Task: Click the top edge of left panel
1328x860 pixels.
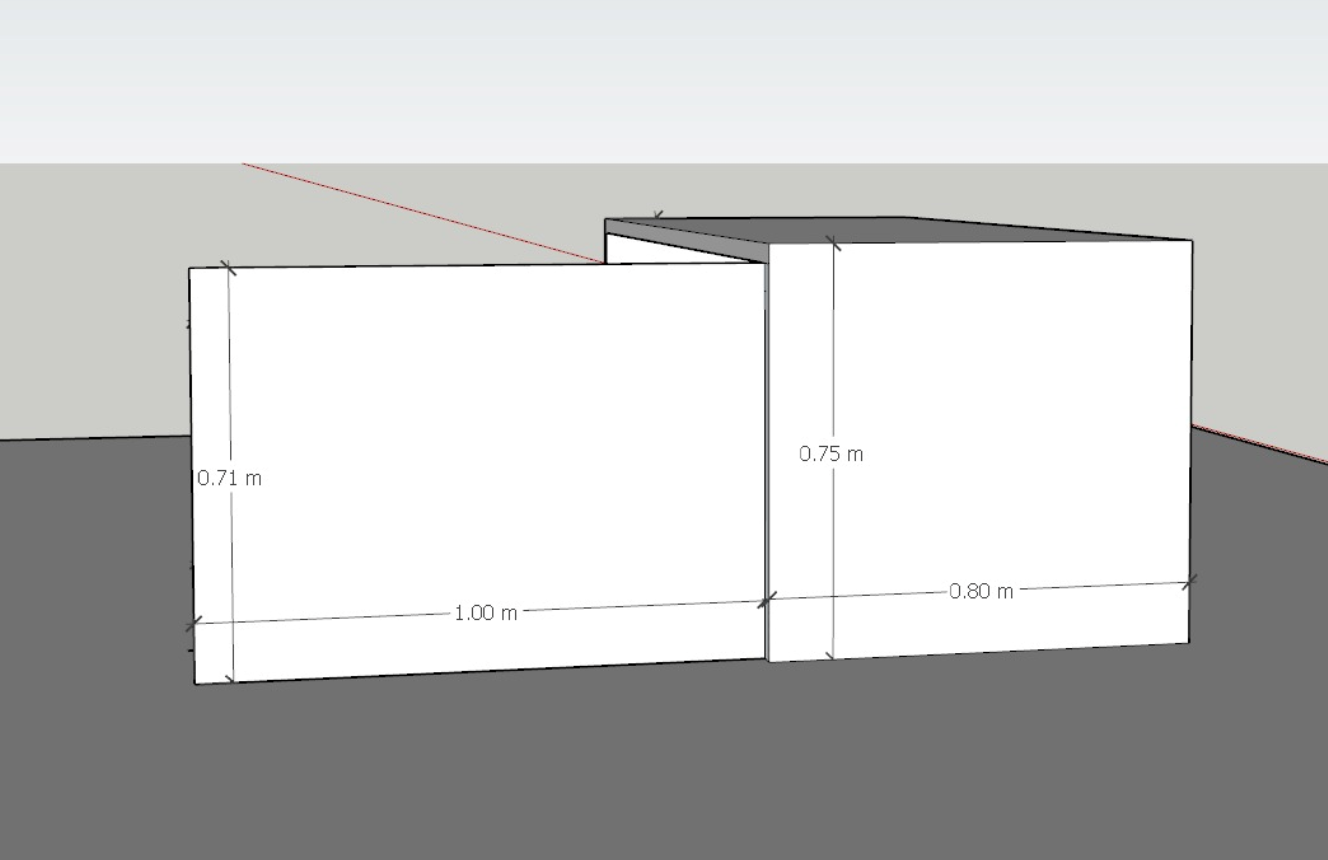Action: click(x=480, y=265)
